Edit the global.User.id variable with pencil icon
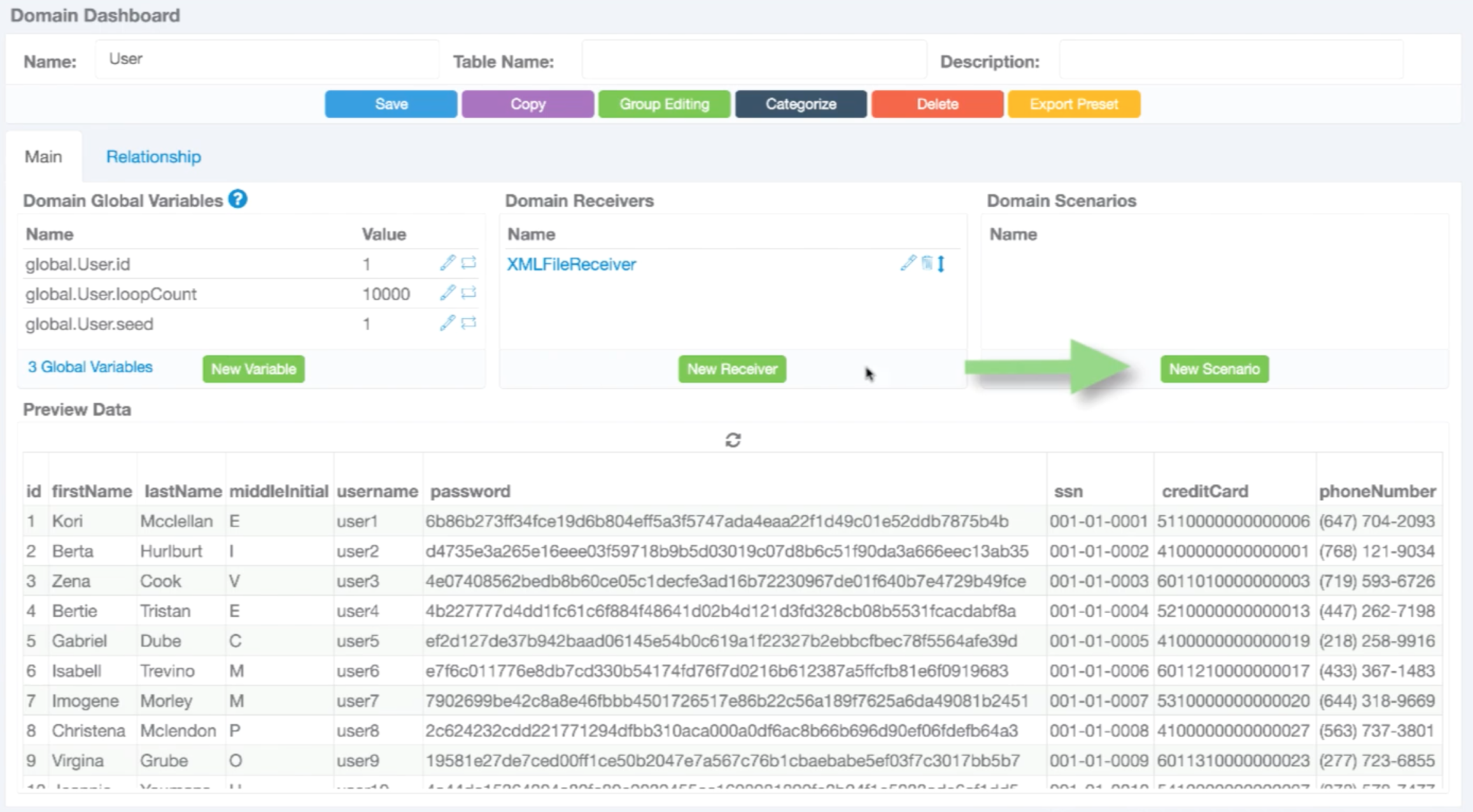The image size is (1473, 812). coord(448,263)
